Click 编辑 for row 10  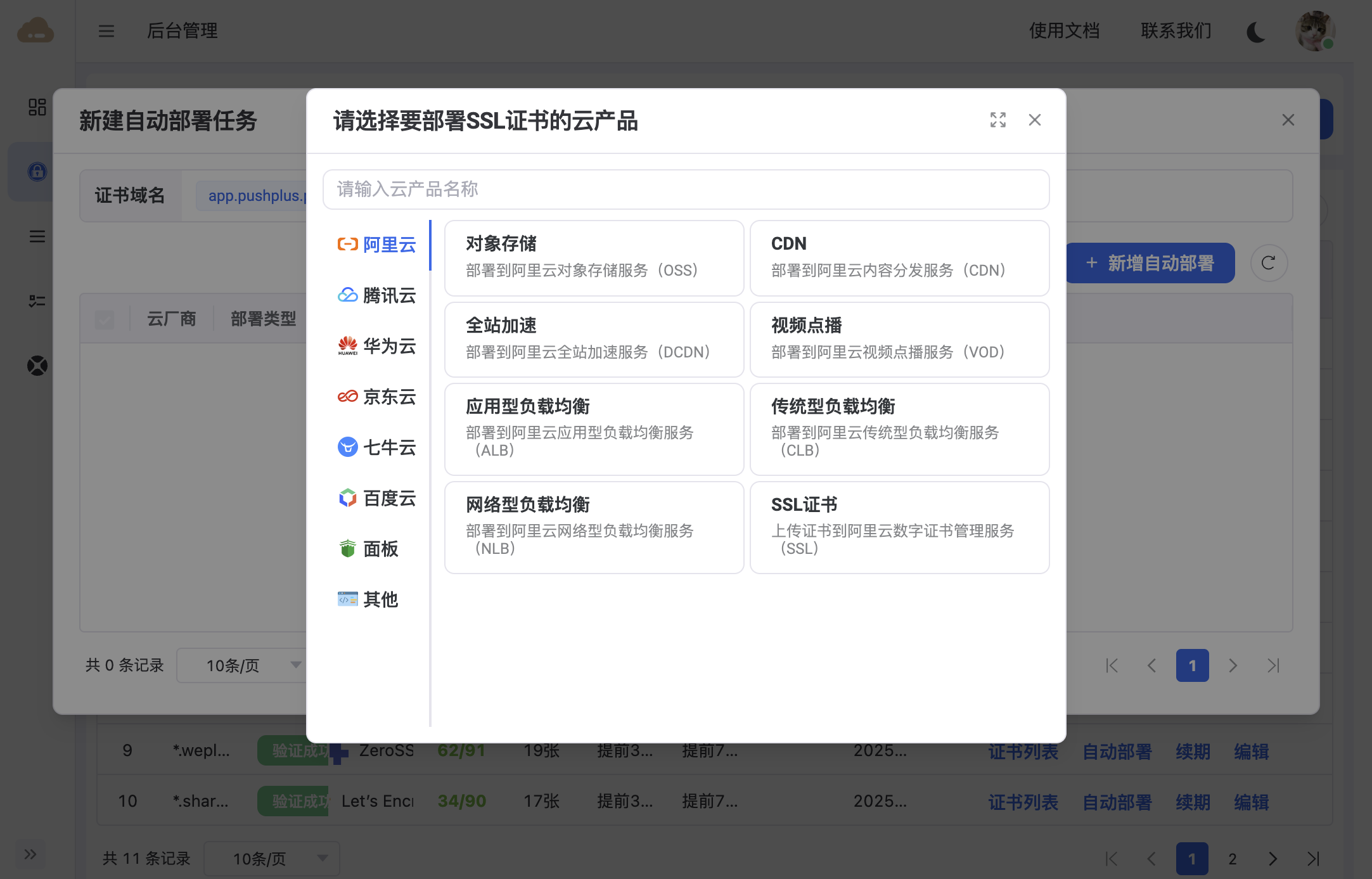pos(1252,802)
